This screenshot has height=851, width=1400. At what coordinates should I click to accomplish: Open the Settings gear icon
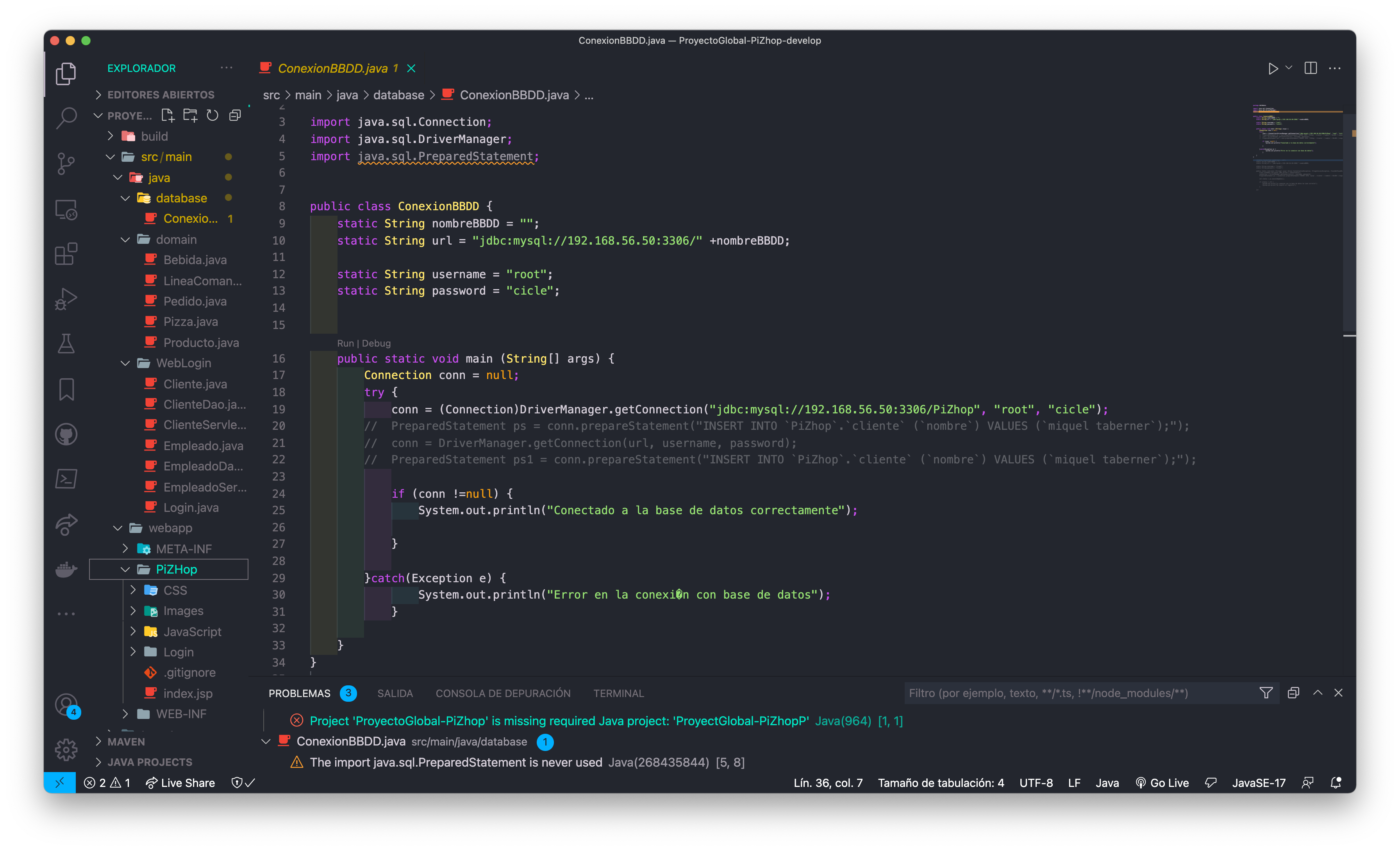66,749
